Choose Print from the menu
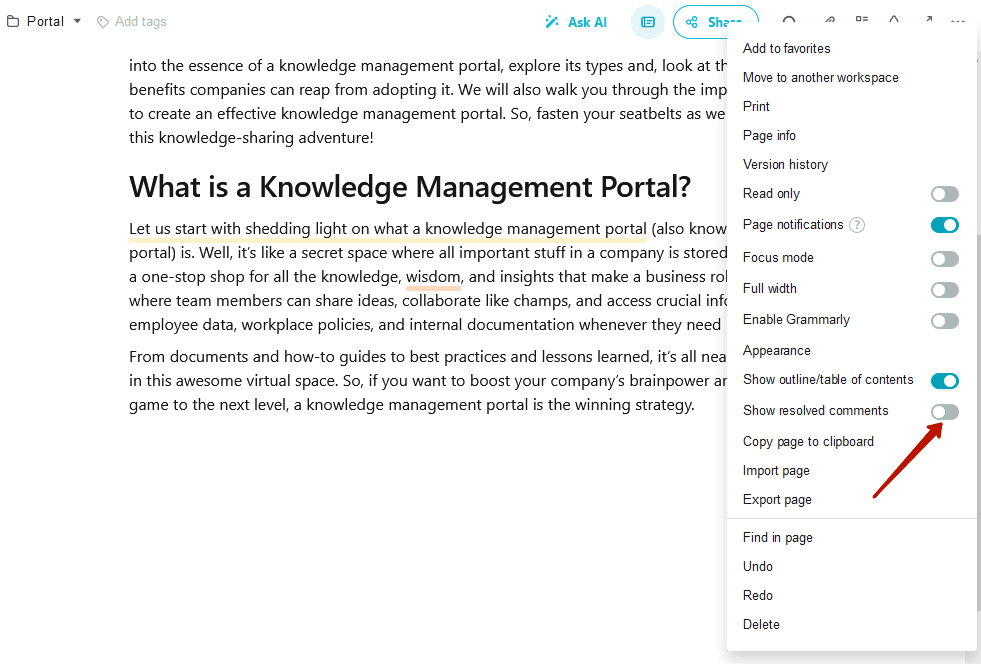The height and width of the screenshot is (664, 981). [x=756, y=106]
